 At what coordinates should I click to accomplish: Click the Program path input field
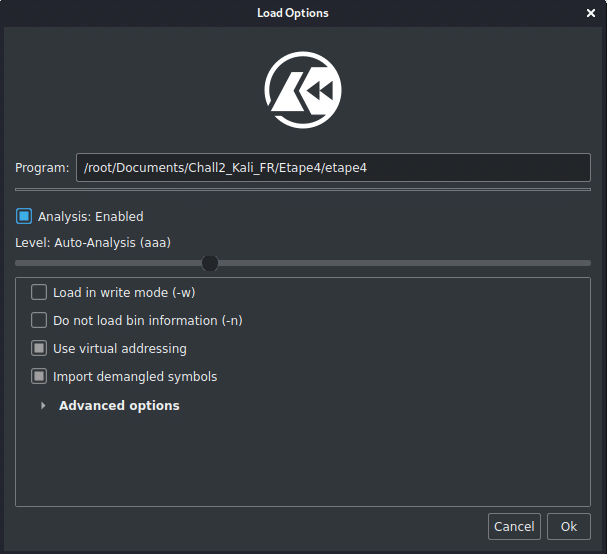[333, 168]
